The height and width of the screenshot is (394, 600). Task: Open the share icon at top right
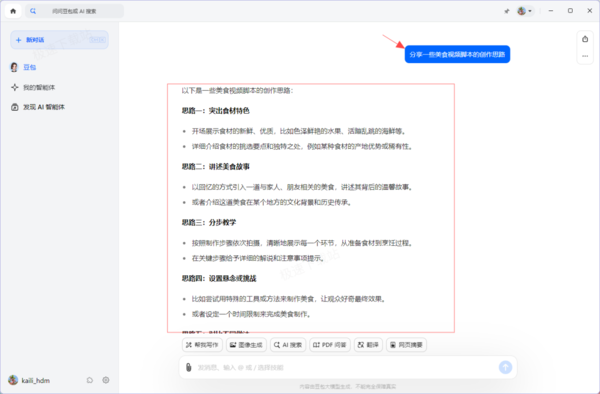[585, 39]
